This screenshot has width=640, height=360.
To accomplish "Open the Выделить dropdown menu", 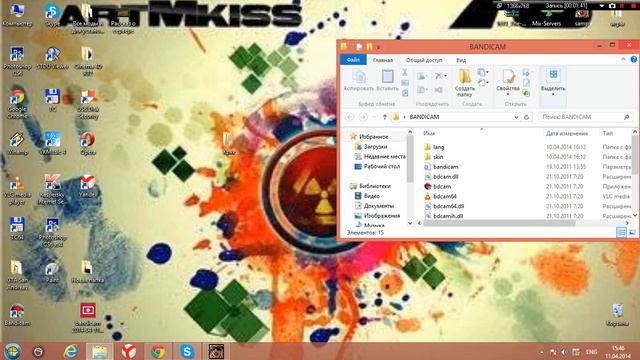I will tap(553, 95).
